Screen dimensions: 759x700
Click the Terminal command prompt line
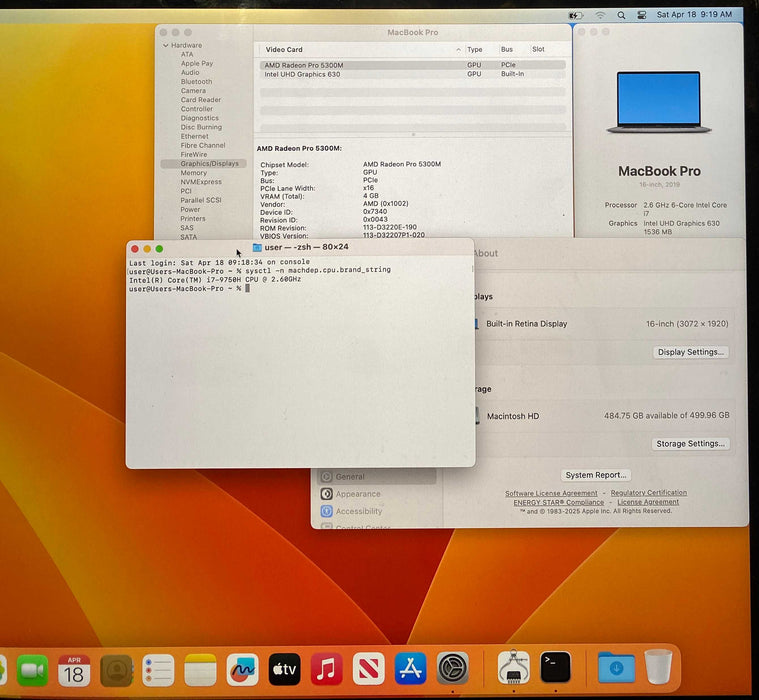coord(189,289)
